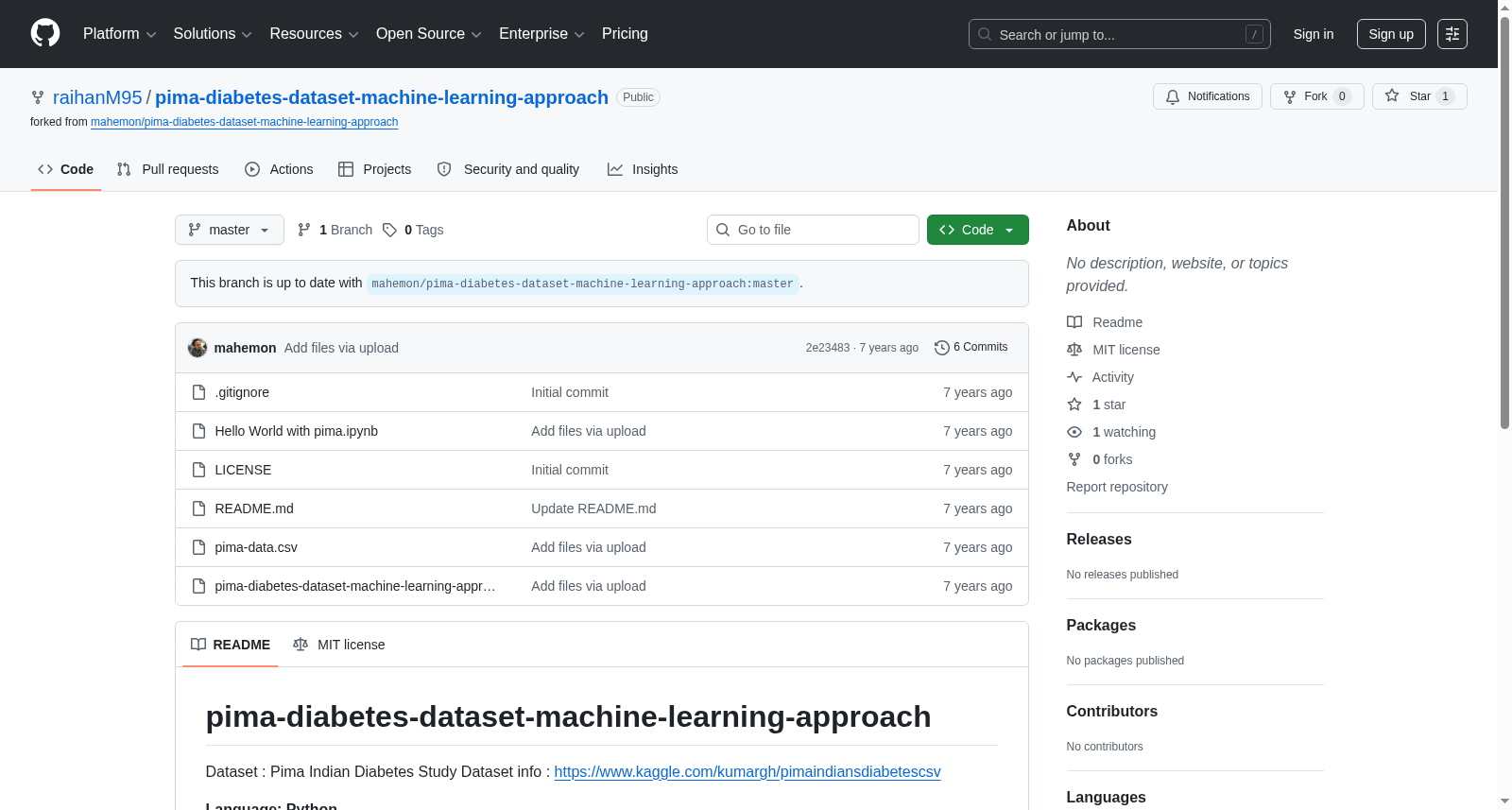The height and width of the screenshot is (810, 1512).
Task: Expand the master branch dropdown
Action: click(x=230, y=230)
